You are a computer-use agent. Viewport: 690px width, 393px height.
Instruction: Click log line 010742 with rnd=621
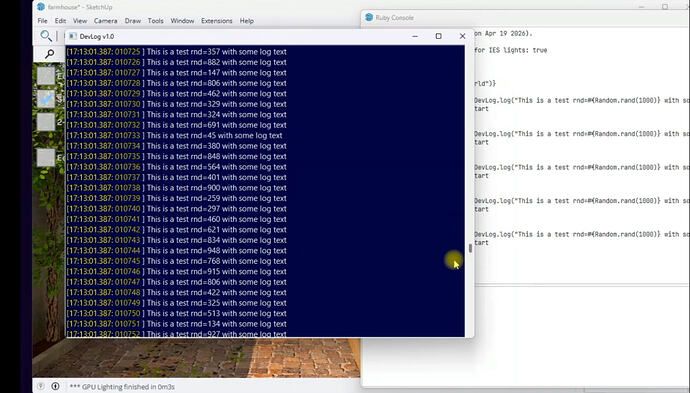[176, 230]
